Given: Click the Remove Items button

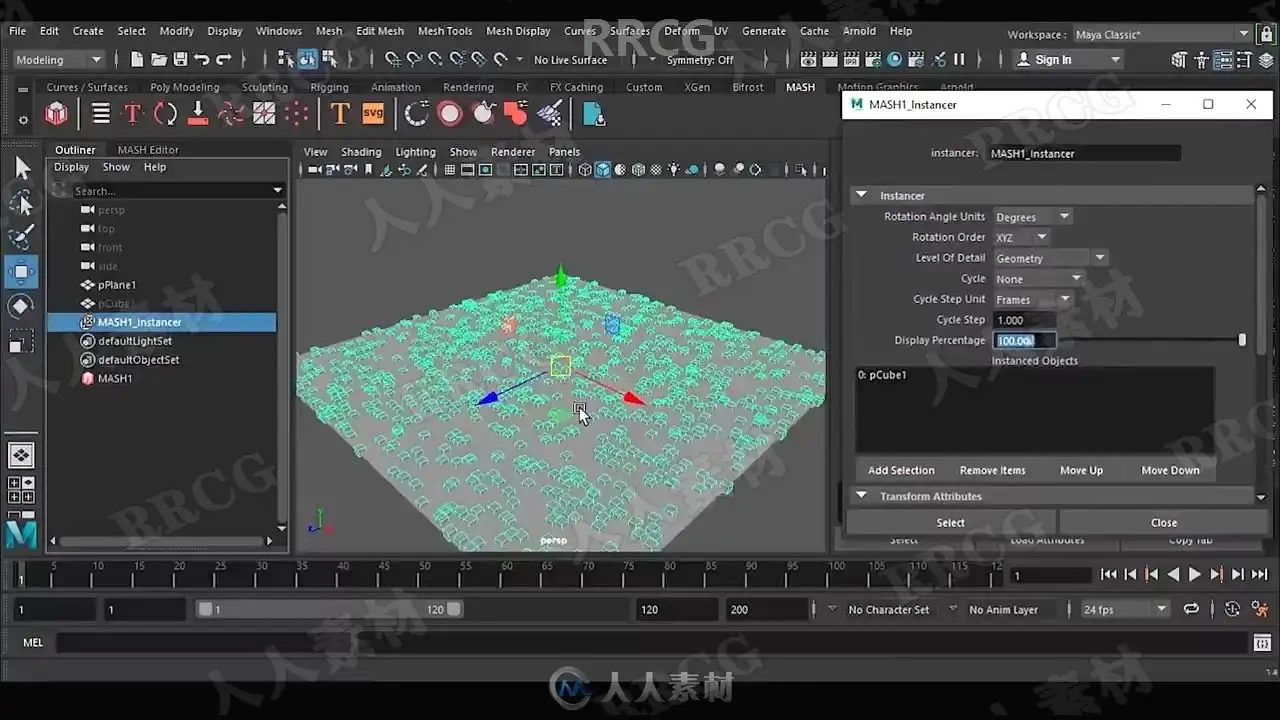Looking at the screenshot, I should click(992, 470).
